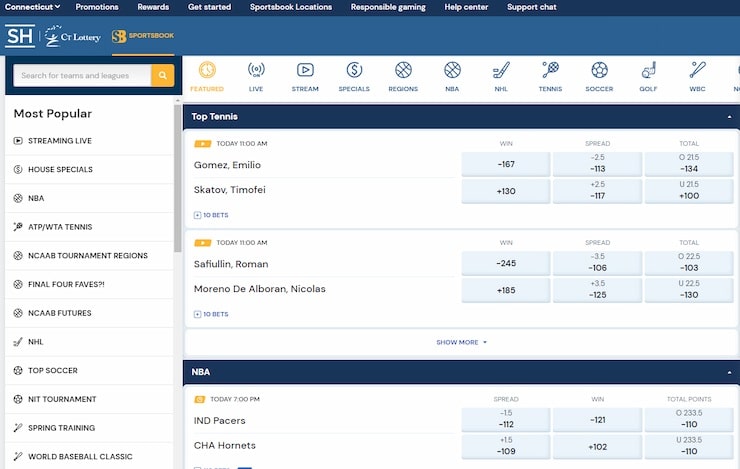Open the Promotions menu
Viewport: 740px width, 469px height.
tap(97, 7)
